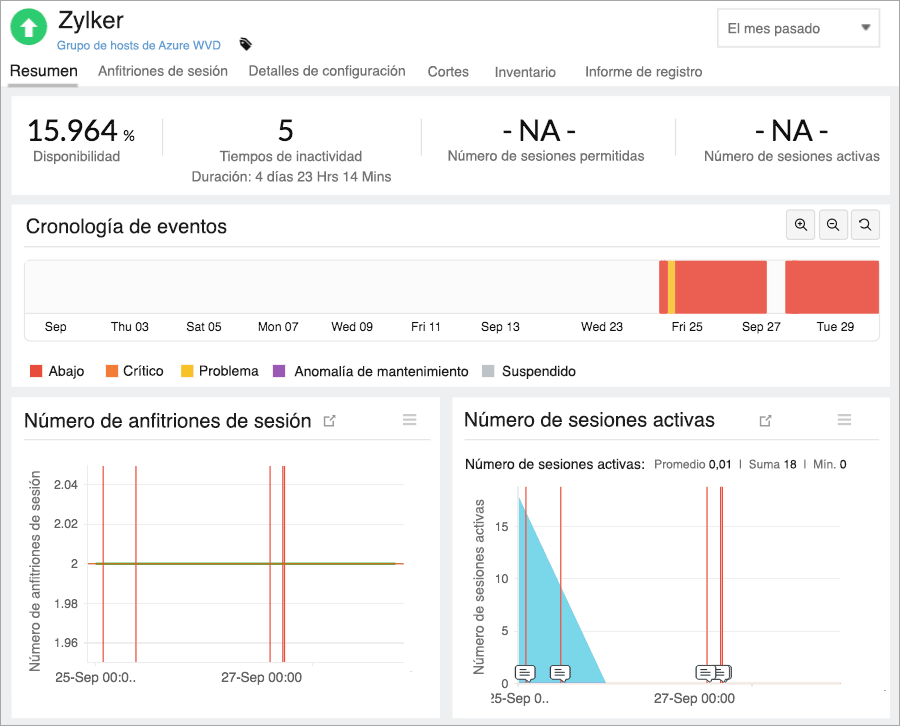Click an annotation bubble on the active sessions chart

(524, 673)
